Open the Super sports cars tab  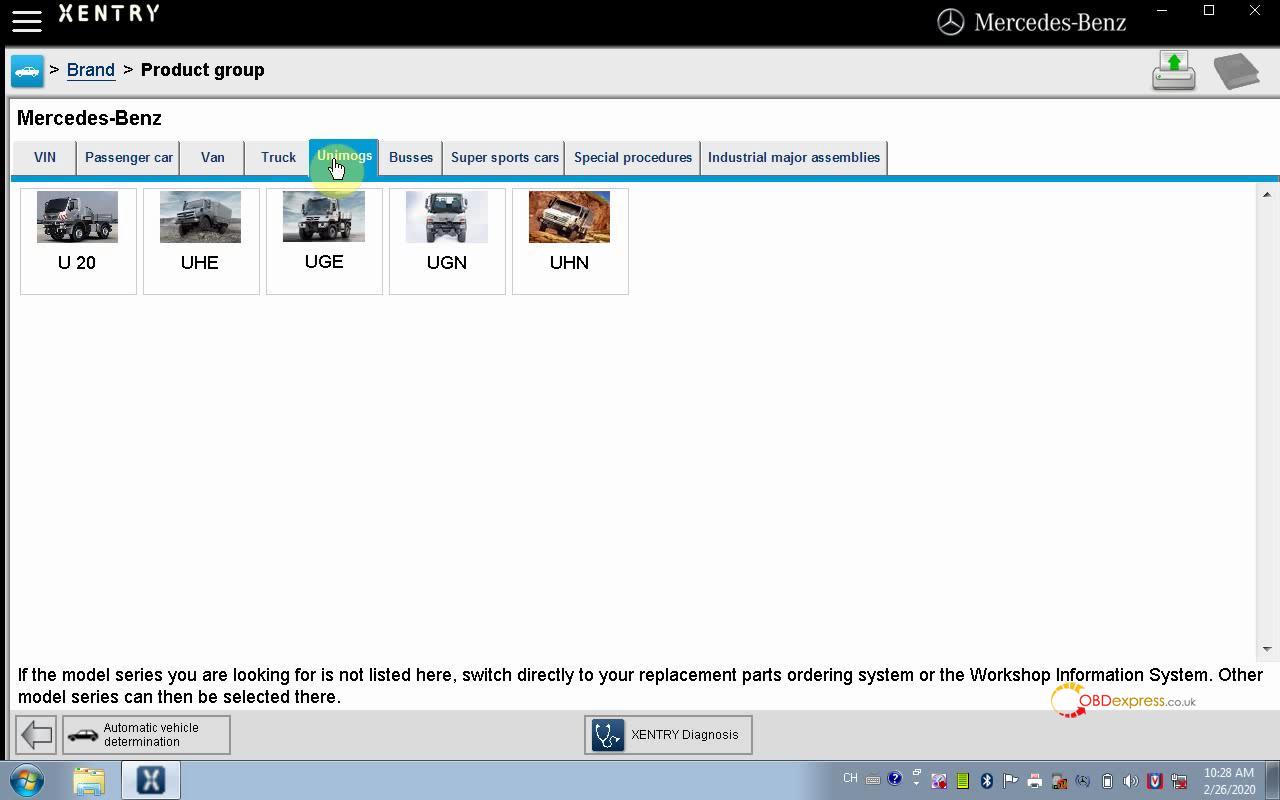(x=505, y=157)
